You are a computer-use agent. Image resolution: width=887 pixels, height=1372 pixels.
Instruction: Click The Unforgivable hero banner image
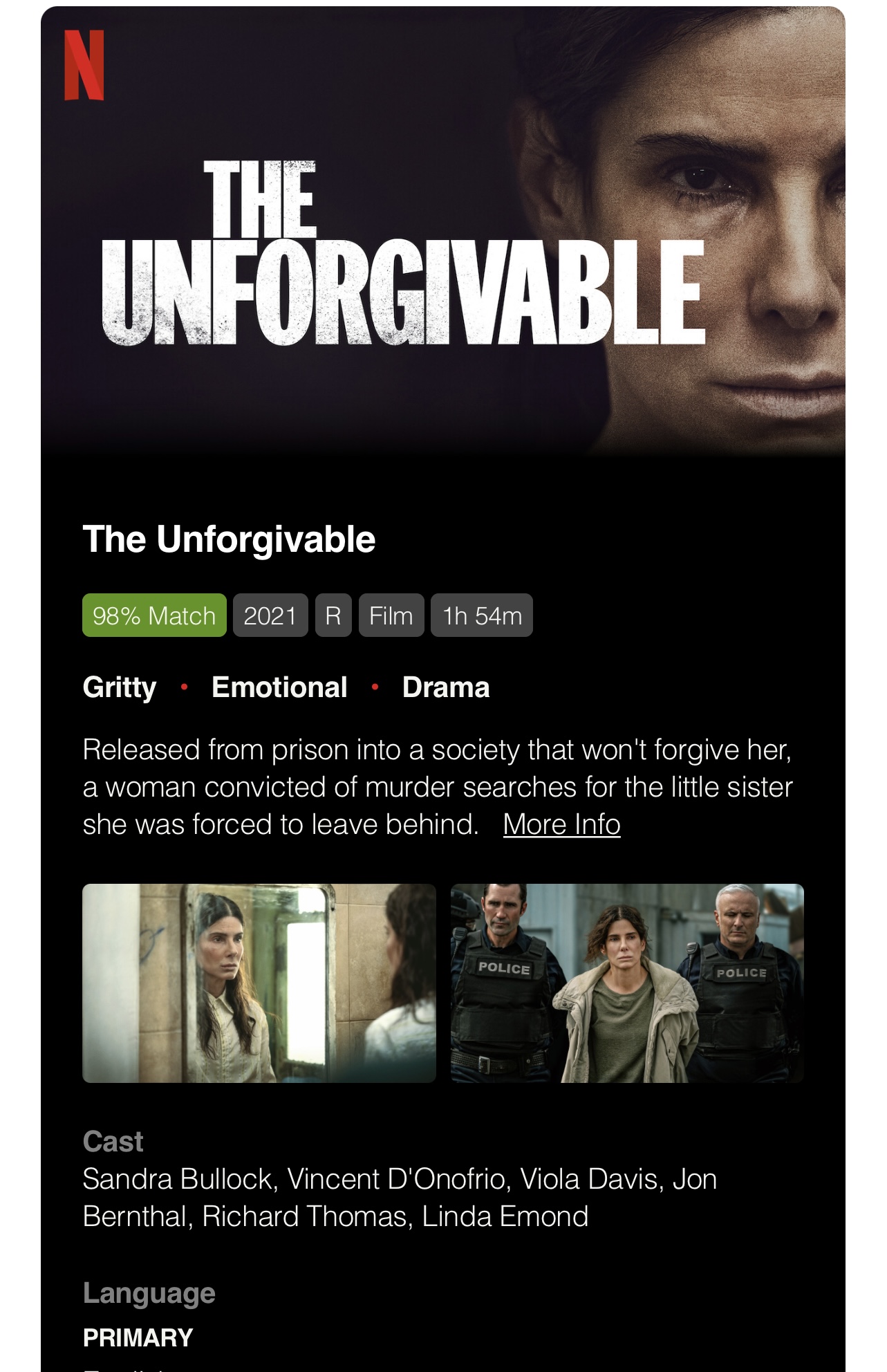[x=443, y=232]
